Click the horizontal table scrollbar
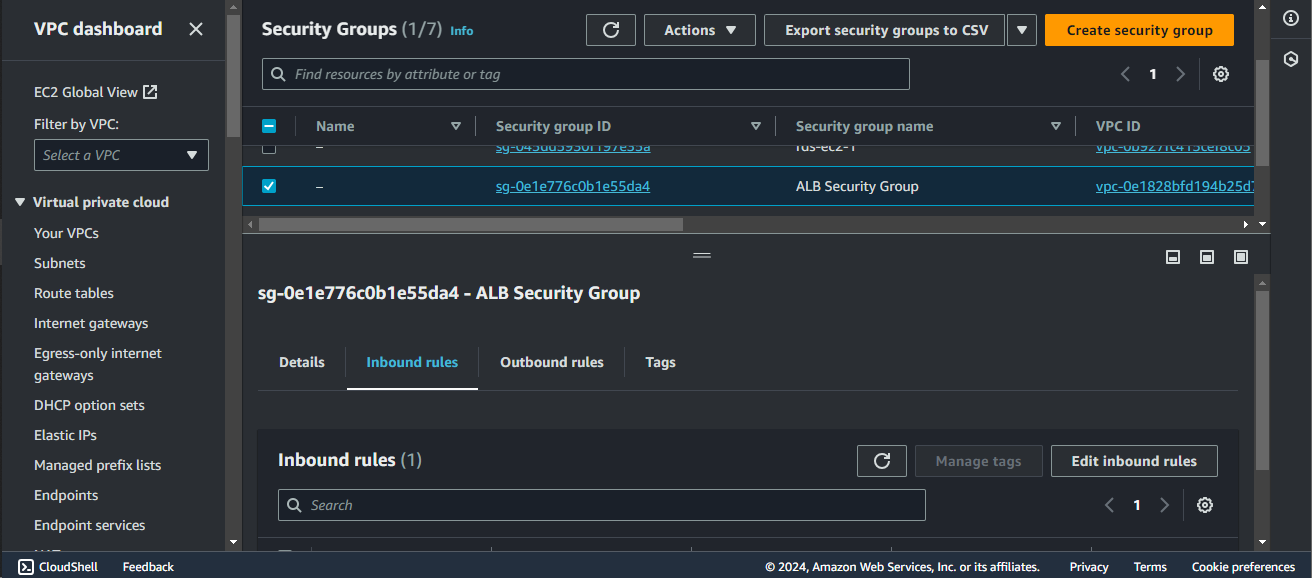Viewport: 1312px width, 578px height. pyautogui.click(x=470, y=225)
